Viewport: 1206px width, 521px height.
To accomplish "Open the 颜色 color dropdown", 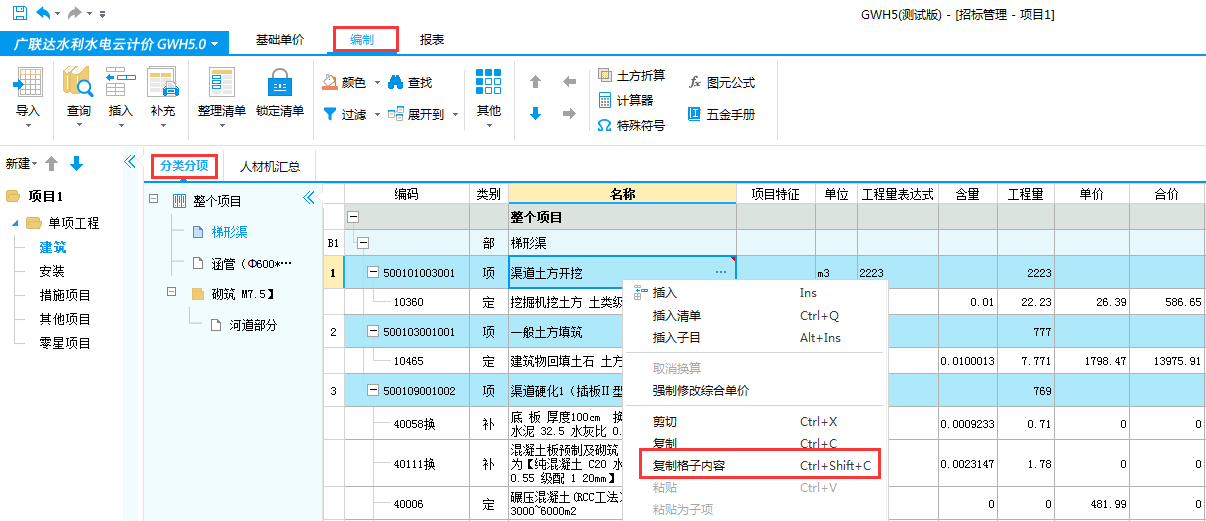I will [377, 83].
